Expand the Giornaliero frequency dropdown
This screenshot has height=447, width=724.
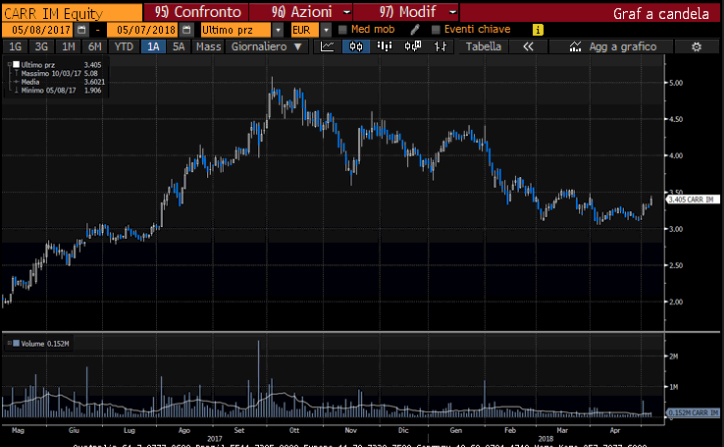point(293,47)
